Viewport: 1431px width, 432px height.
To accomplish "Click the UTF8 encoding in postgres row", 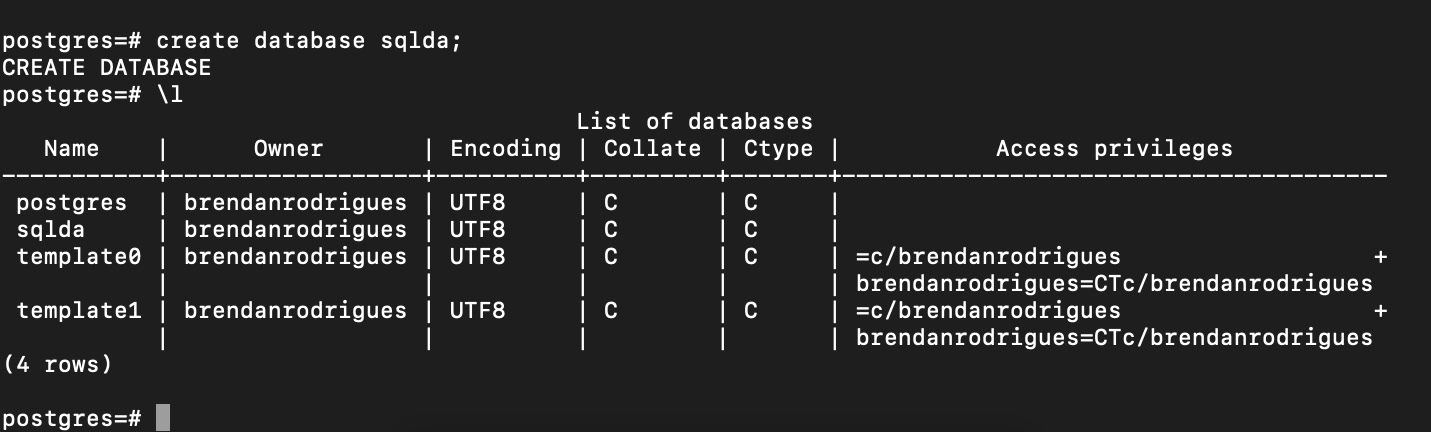I will coord(477,203).
